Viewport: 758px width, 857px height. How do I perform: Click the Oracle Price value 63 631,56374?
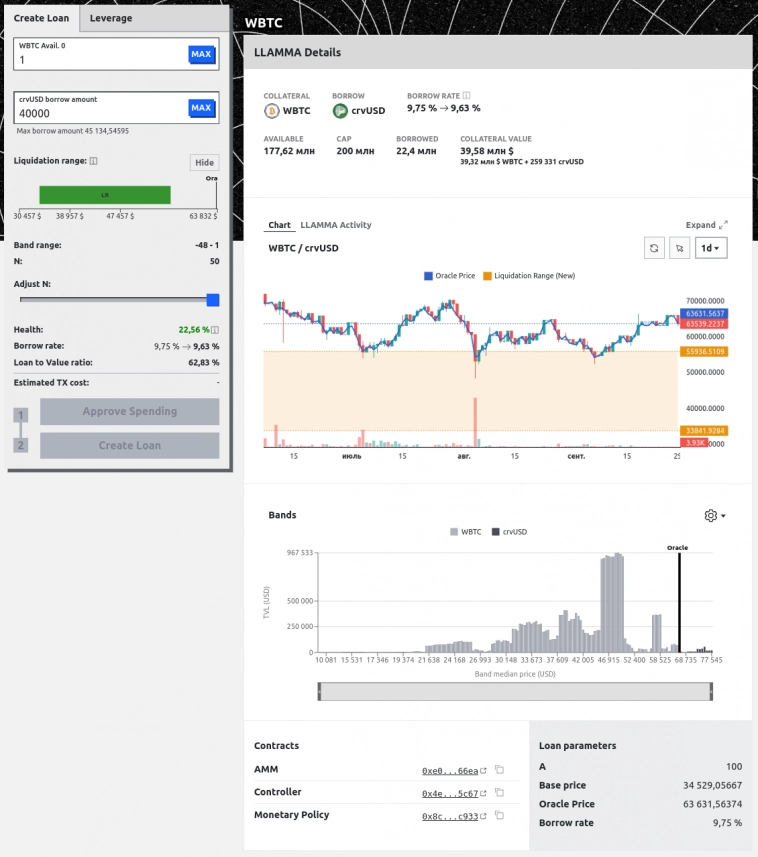point(712,804)
